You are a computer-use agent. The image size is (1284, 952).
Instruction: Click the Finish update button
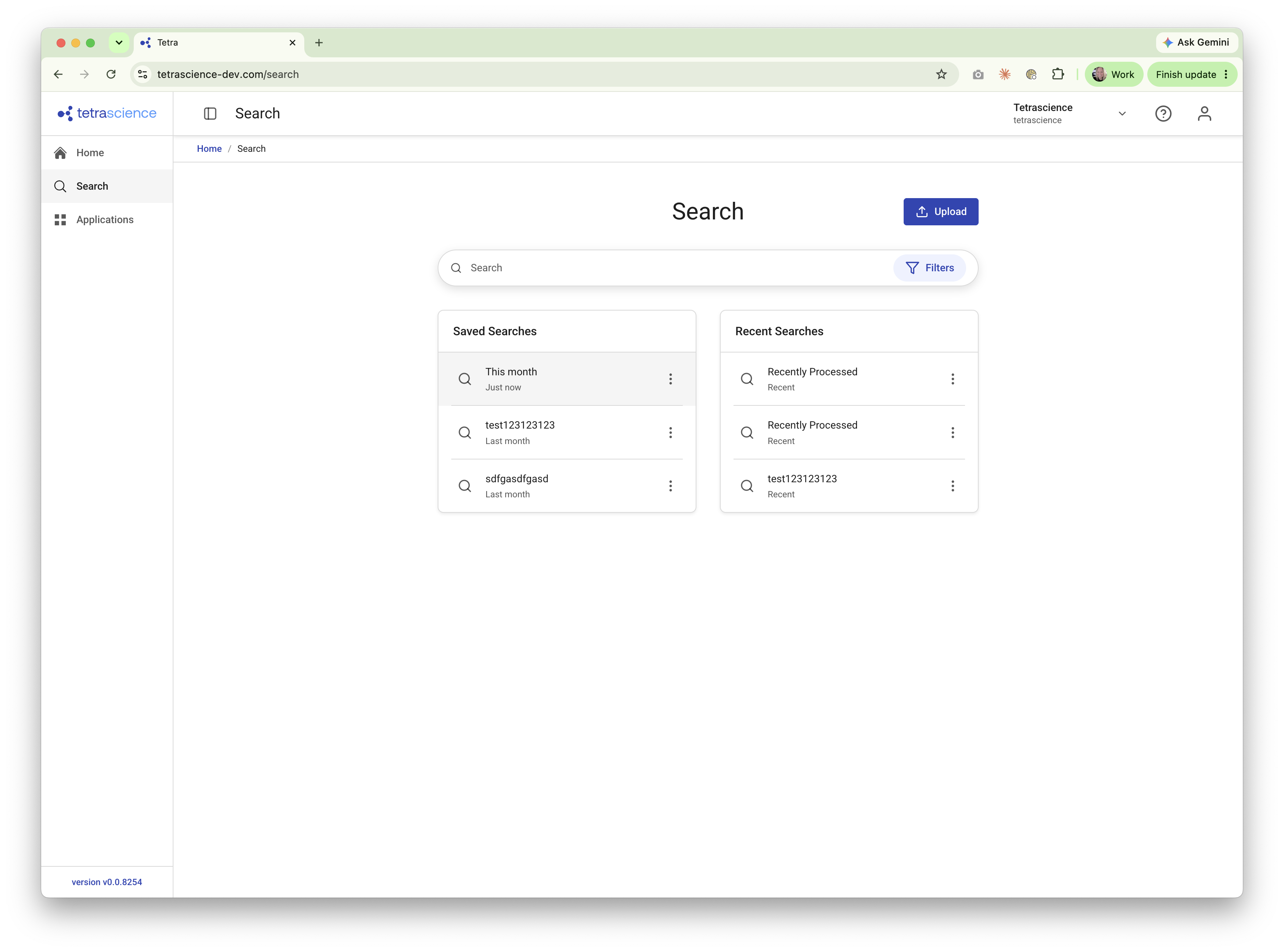click(x=1191, y=74)
